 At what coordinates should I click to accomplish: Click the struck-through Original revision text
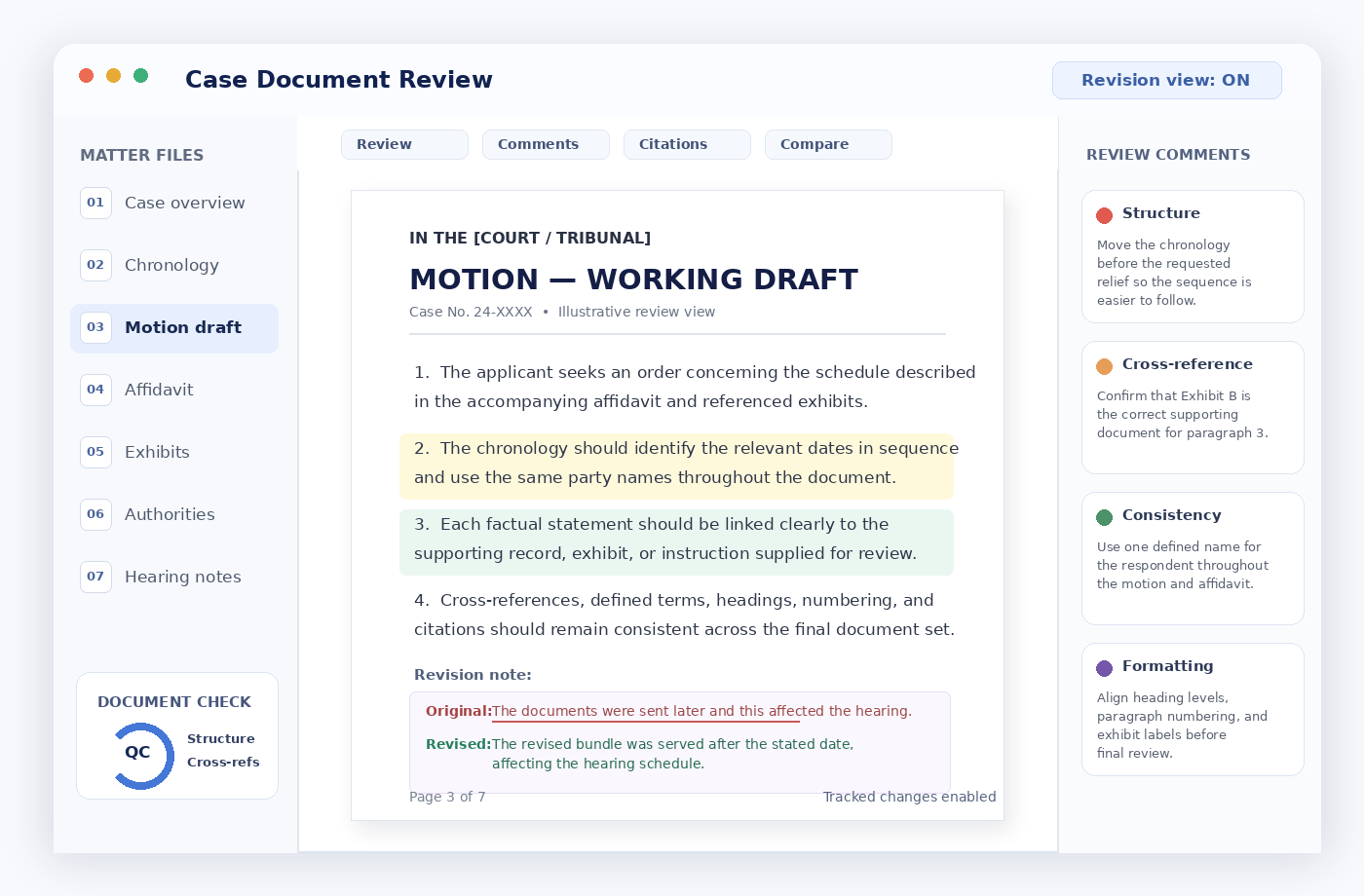pyautogui.click(x=702, y=711)
